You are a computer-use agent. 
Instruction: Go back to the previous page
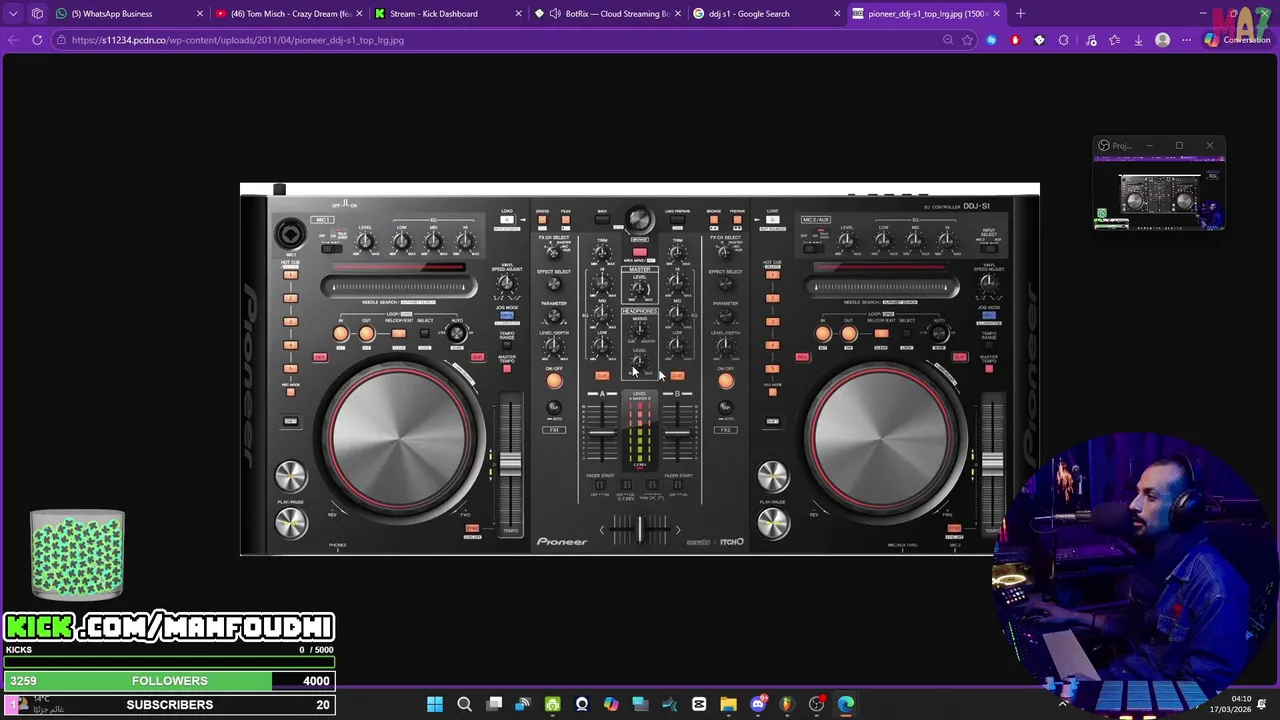coord(13,40)
